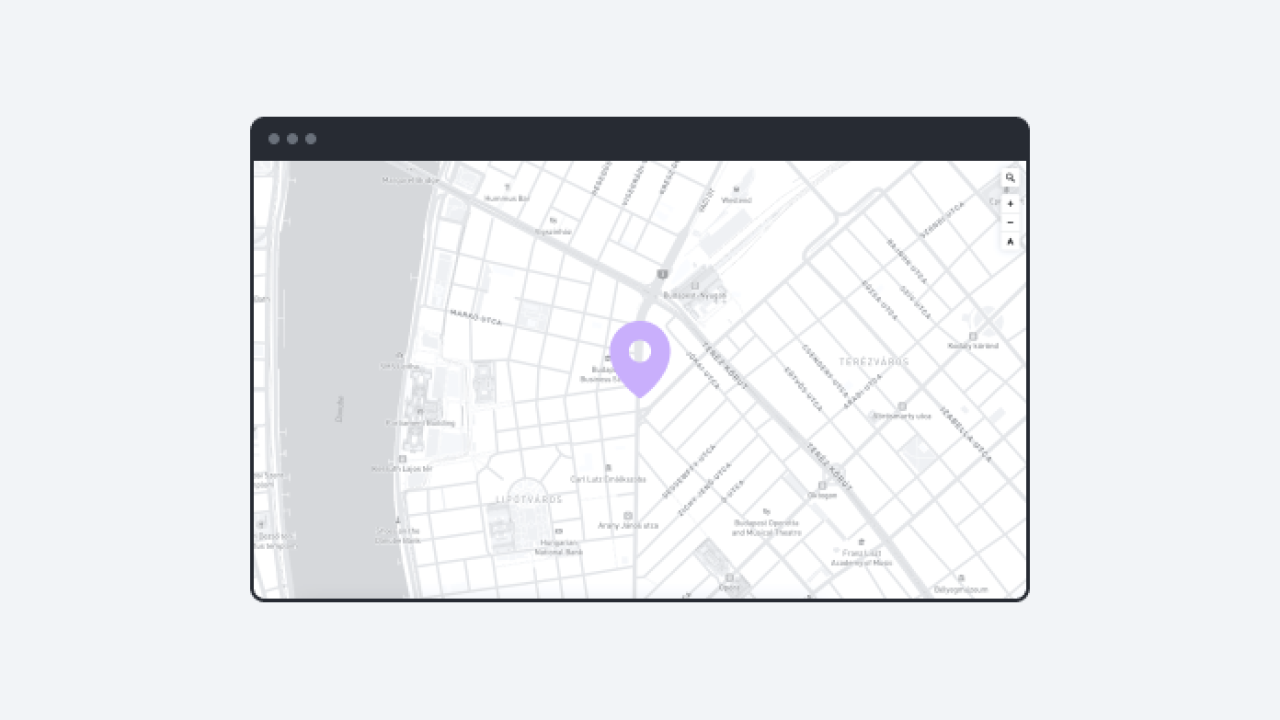The height and width of the screenshot is (720, 1280).
Task: Click the Parliament Building label
Action: point(420,423)
